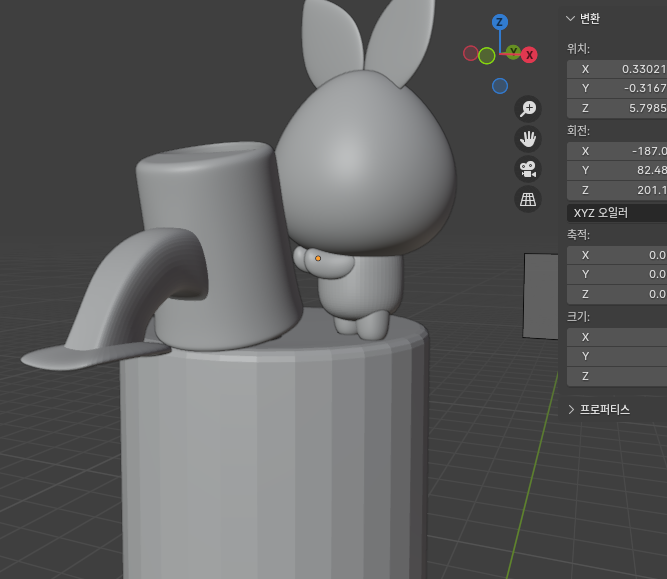Click the pan view hand icon
The width and height of the screenshot is (667, 579).
tap(528, 139)
